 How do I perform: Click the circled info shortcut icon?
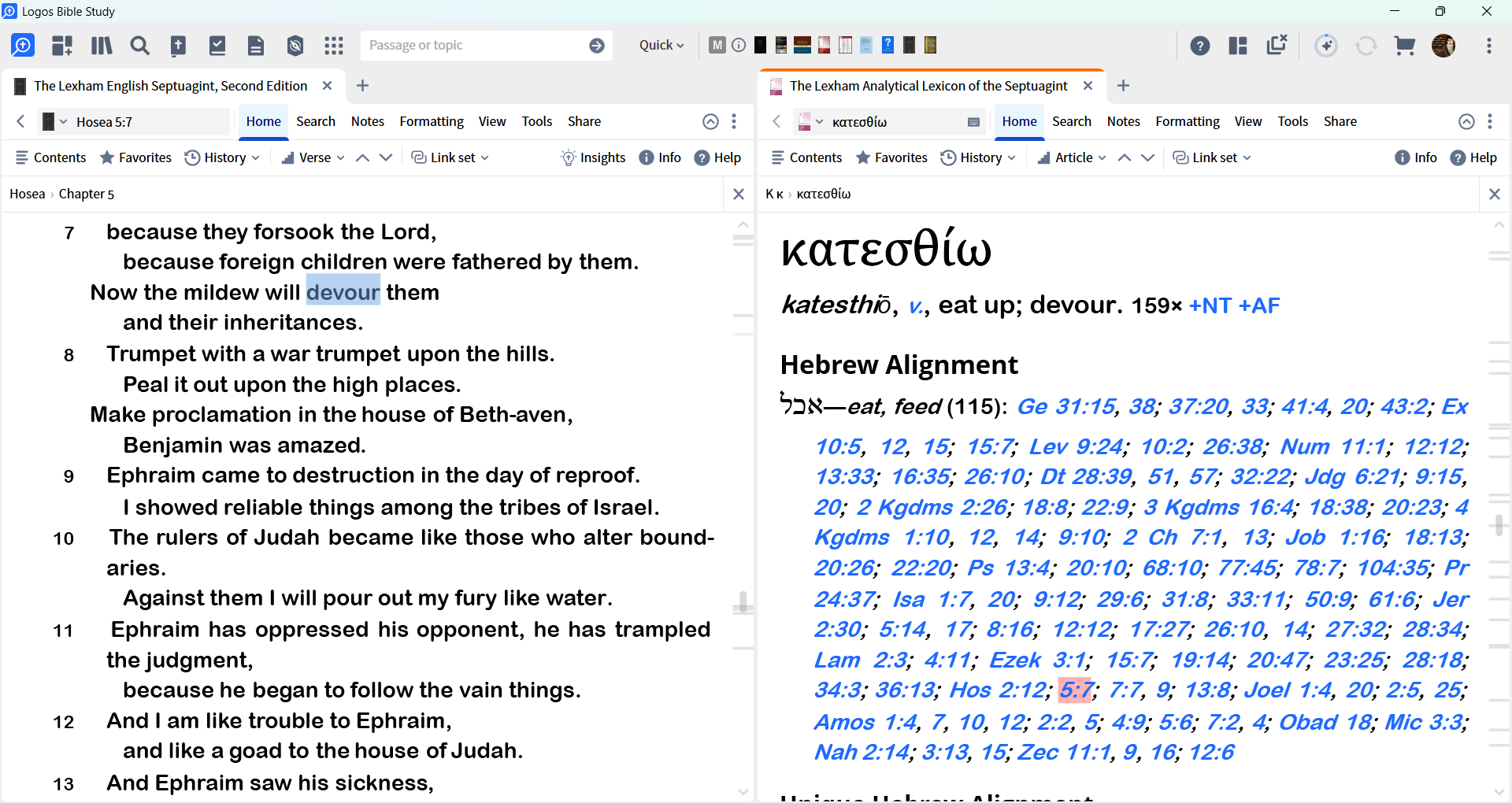pyautogui.click(x=739, y=45)
